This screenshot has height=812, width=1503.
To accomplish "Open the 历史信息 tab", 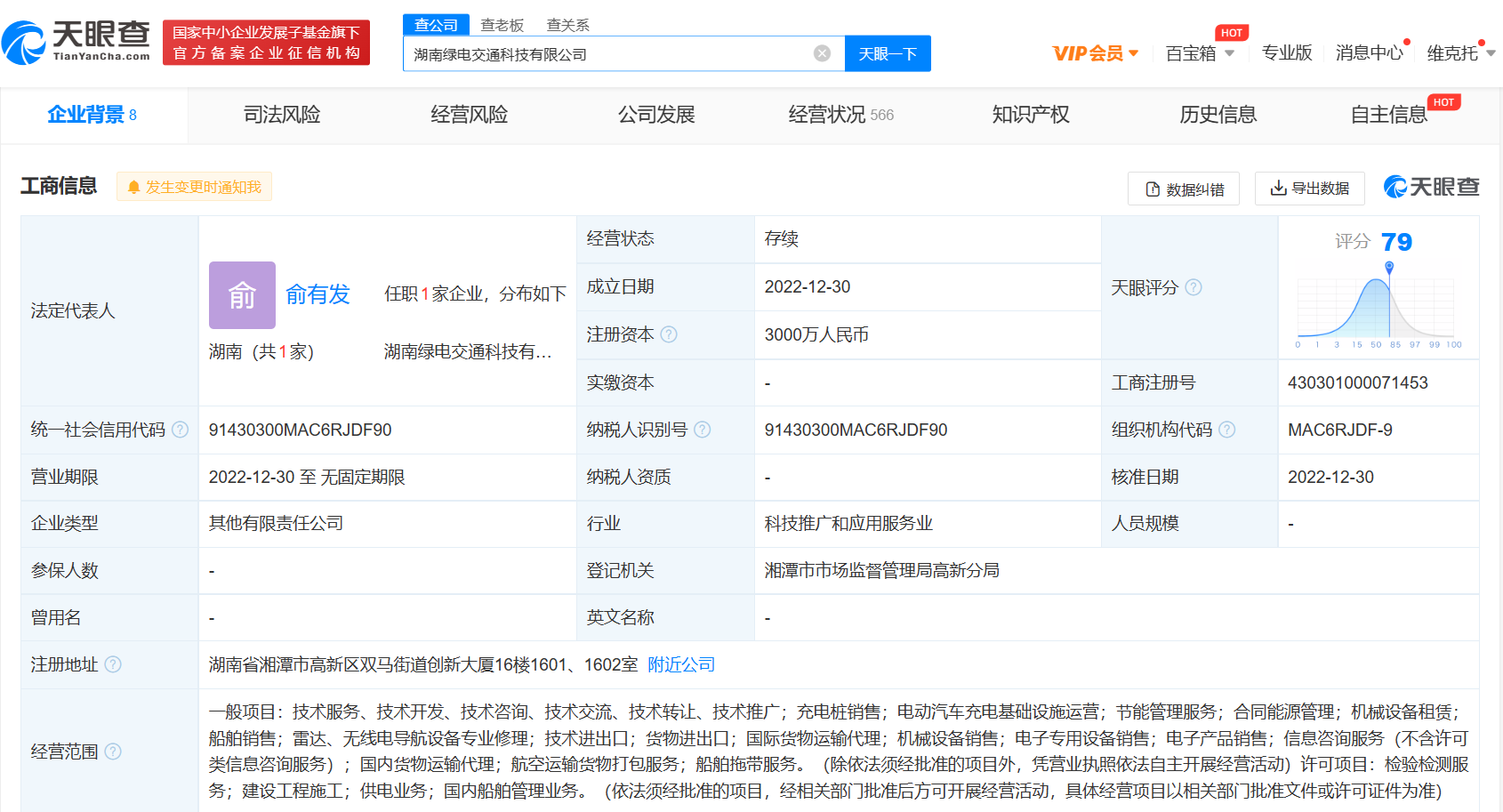I will coord(1218,115).
